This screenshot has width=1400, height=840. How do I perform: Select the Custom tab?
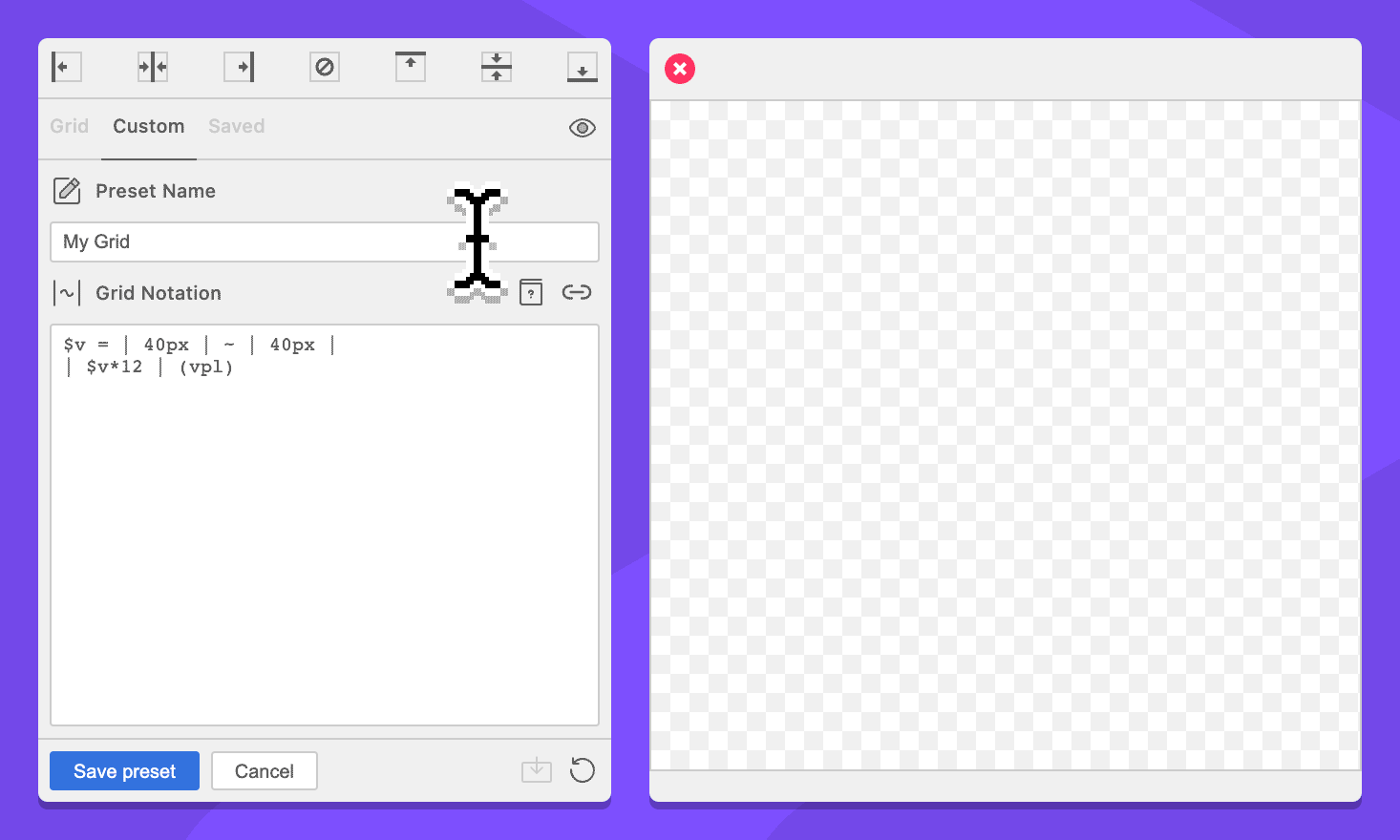149,126
